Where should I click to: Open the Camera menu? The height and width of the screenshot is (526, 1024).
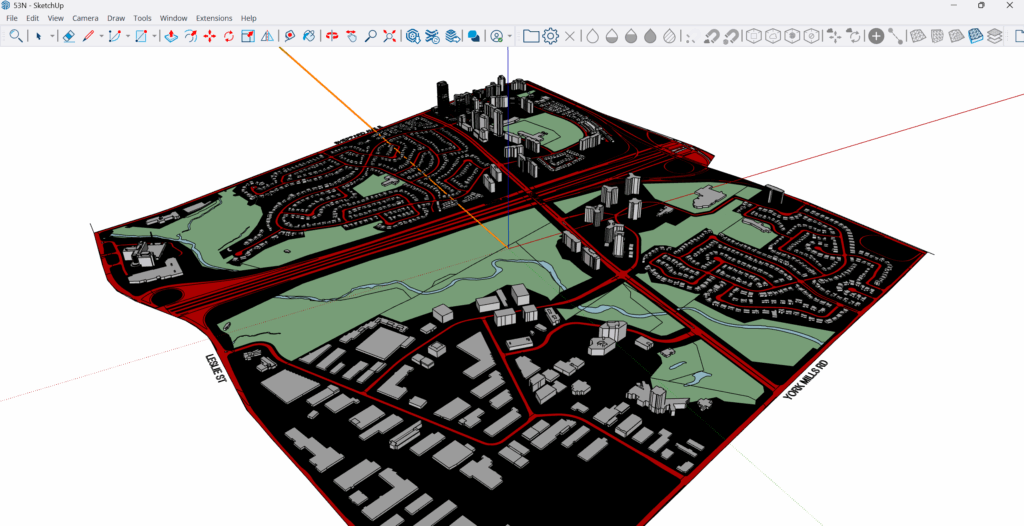(84, 18)
